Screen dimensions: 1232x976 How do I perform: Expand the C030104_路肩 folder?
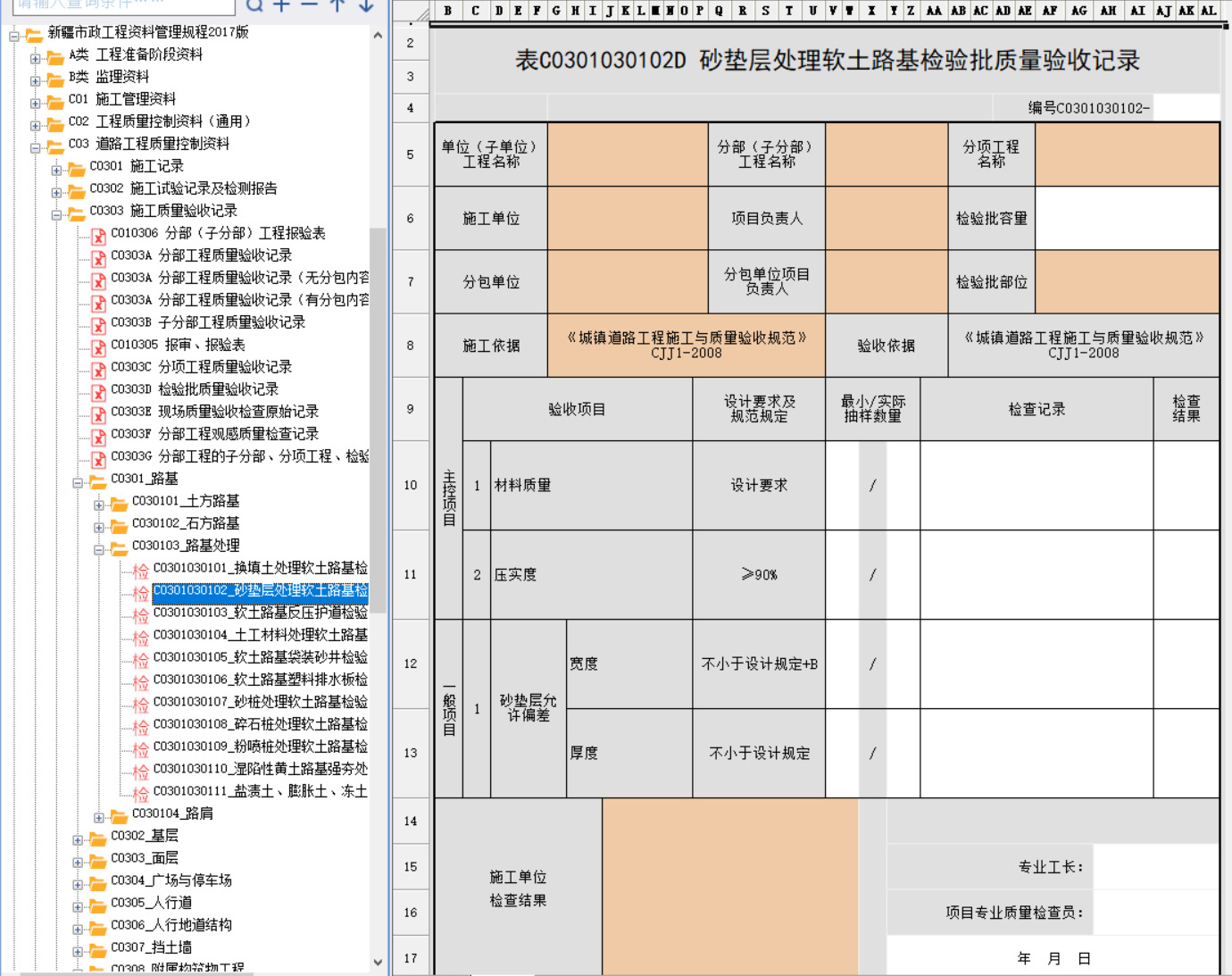(99, 817)
